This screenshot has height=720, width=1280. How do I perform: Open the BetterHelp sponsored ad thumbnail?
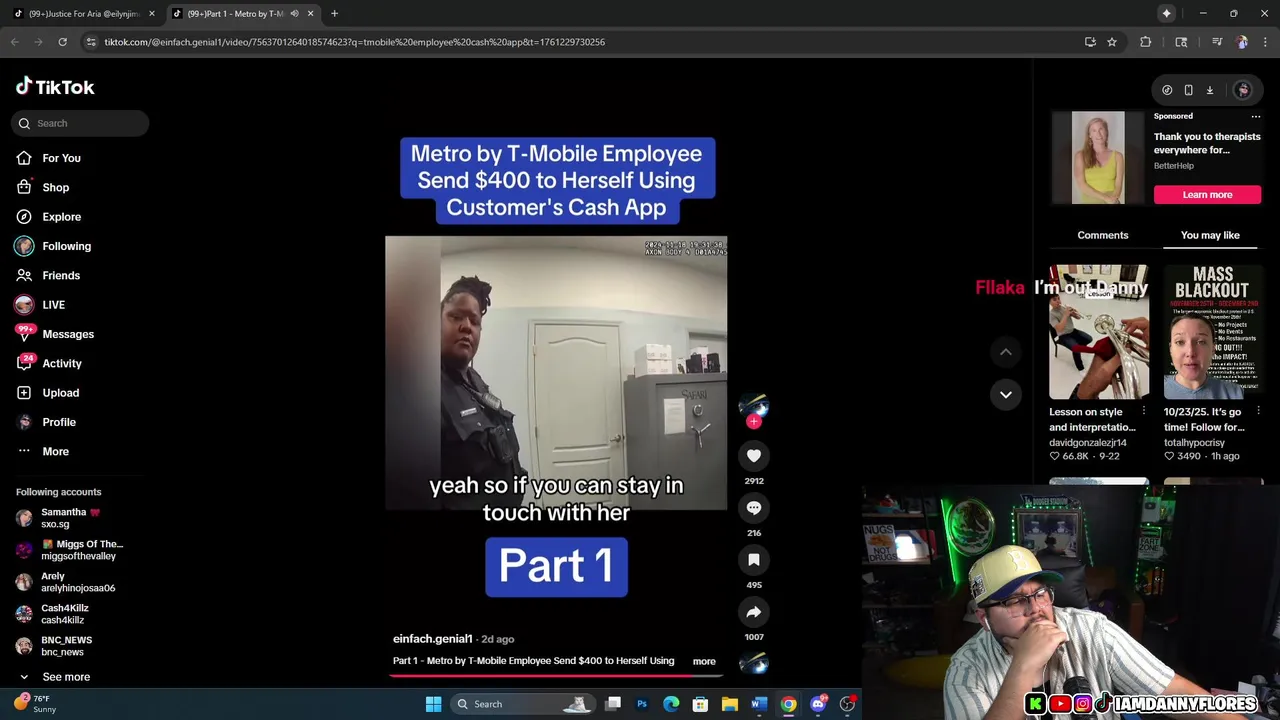pyautogui.click(x=1098, y=158)
